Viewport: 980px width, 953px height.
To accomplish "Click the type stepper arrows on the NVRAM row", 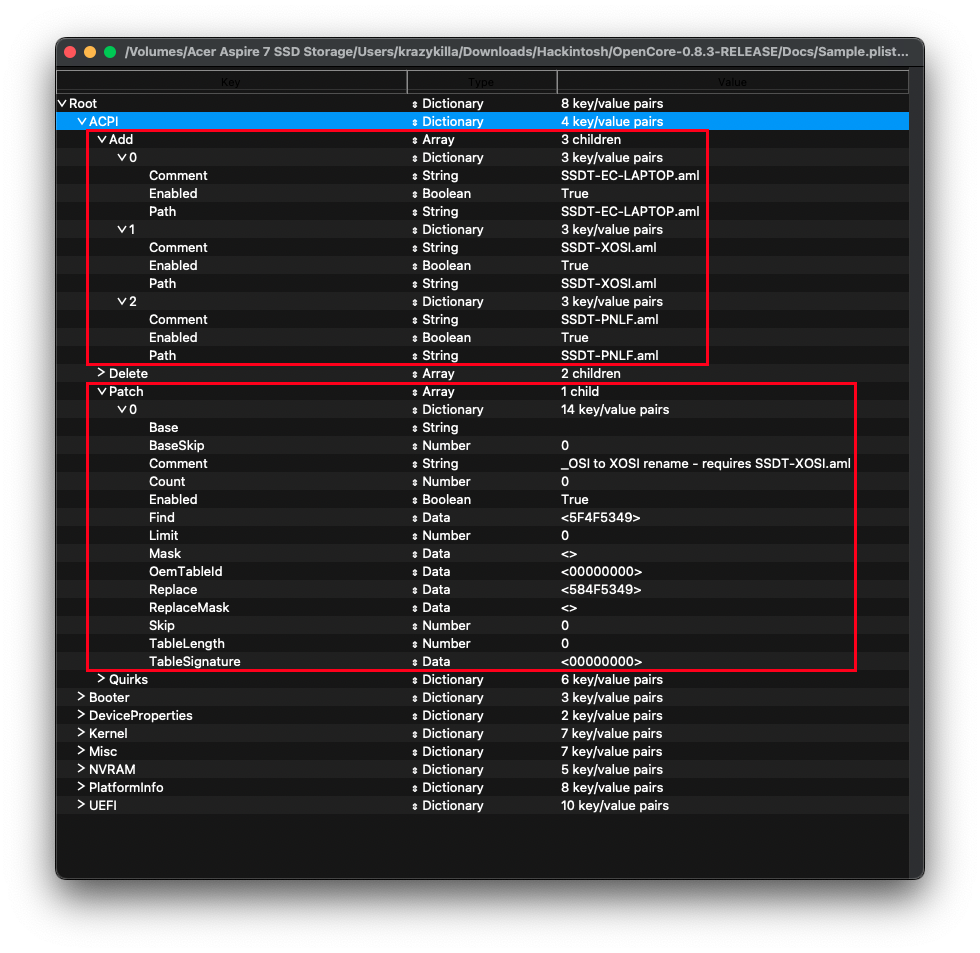I will click(x=415, y=770).
